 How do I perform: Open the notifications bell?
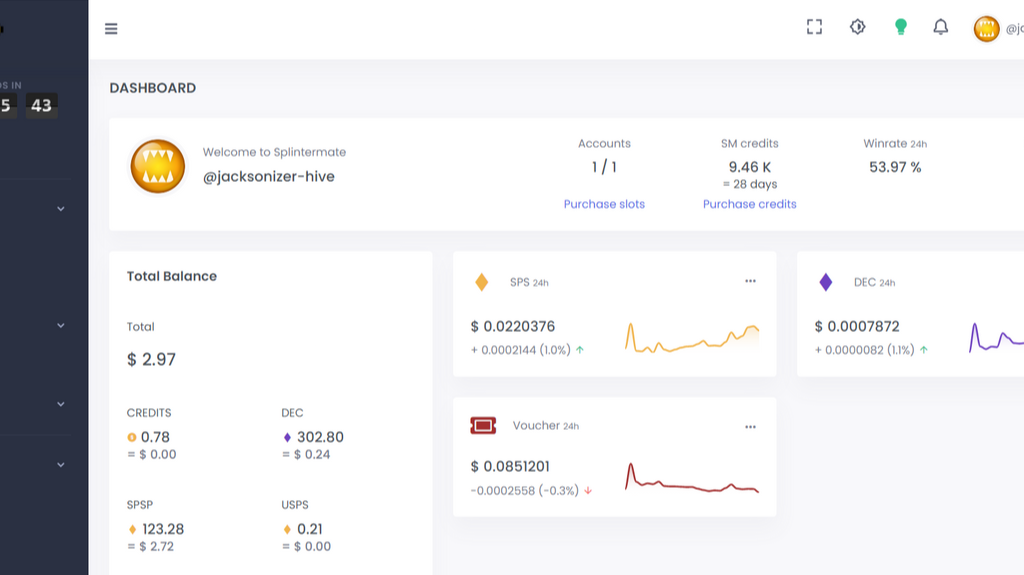click(x=940, y=28)
